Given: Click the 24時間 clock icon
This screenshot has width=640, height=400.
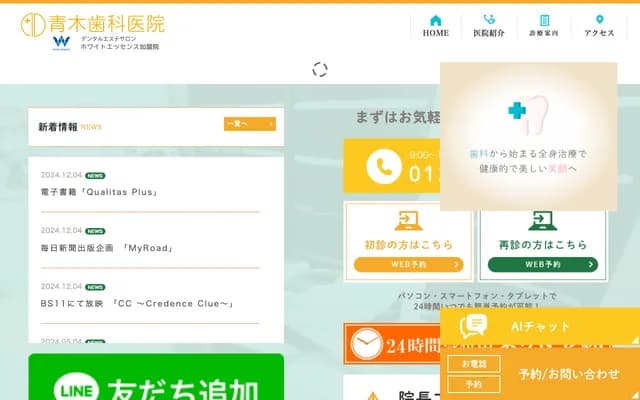Looking at the screenshot, I should point(366,342).
